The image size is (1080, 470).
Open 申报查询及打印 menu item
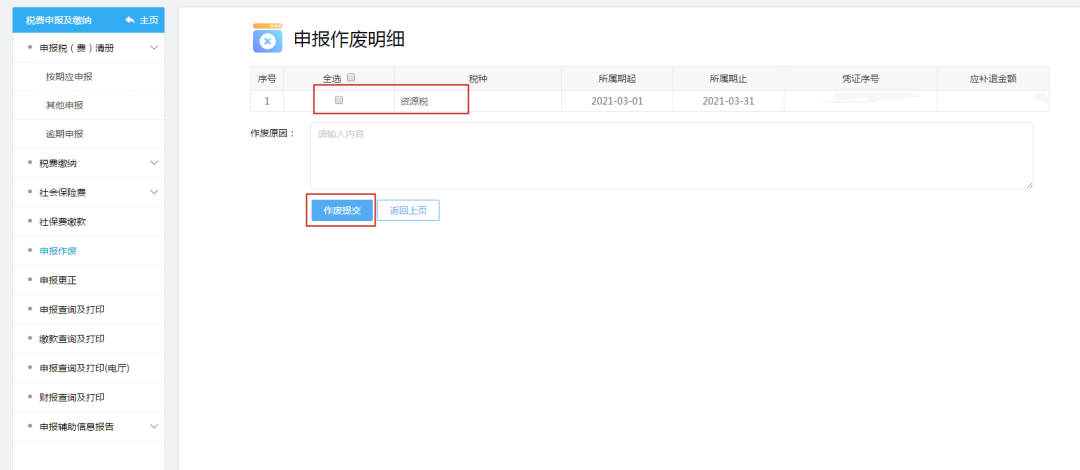72,309
